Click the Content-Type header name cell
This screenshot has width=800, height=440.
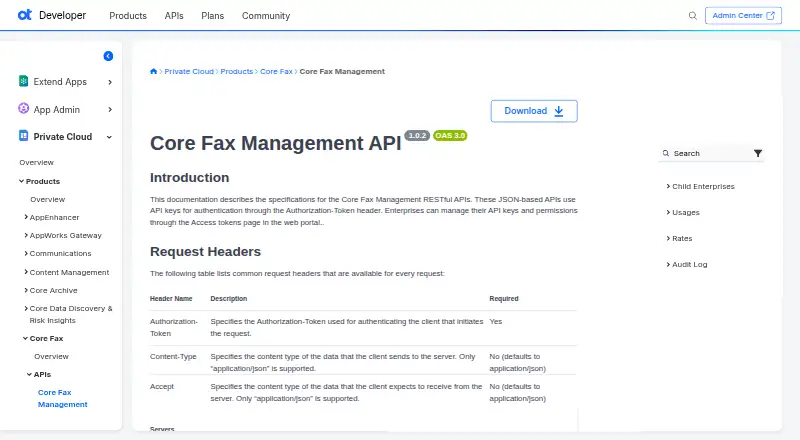point(173,356)
